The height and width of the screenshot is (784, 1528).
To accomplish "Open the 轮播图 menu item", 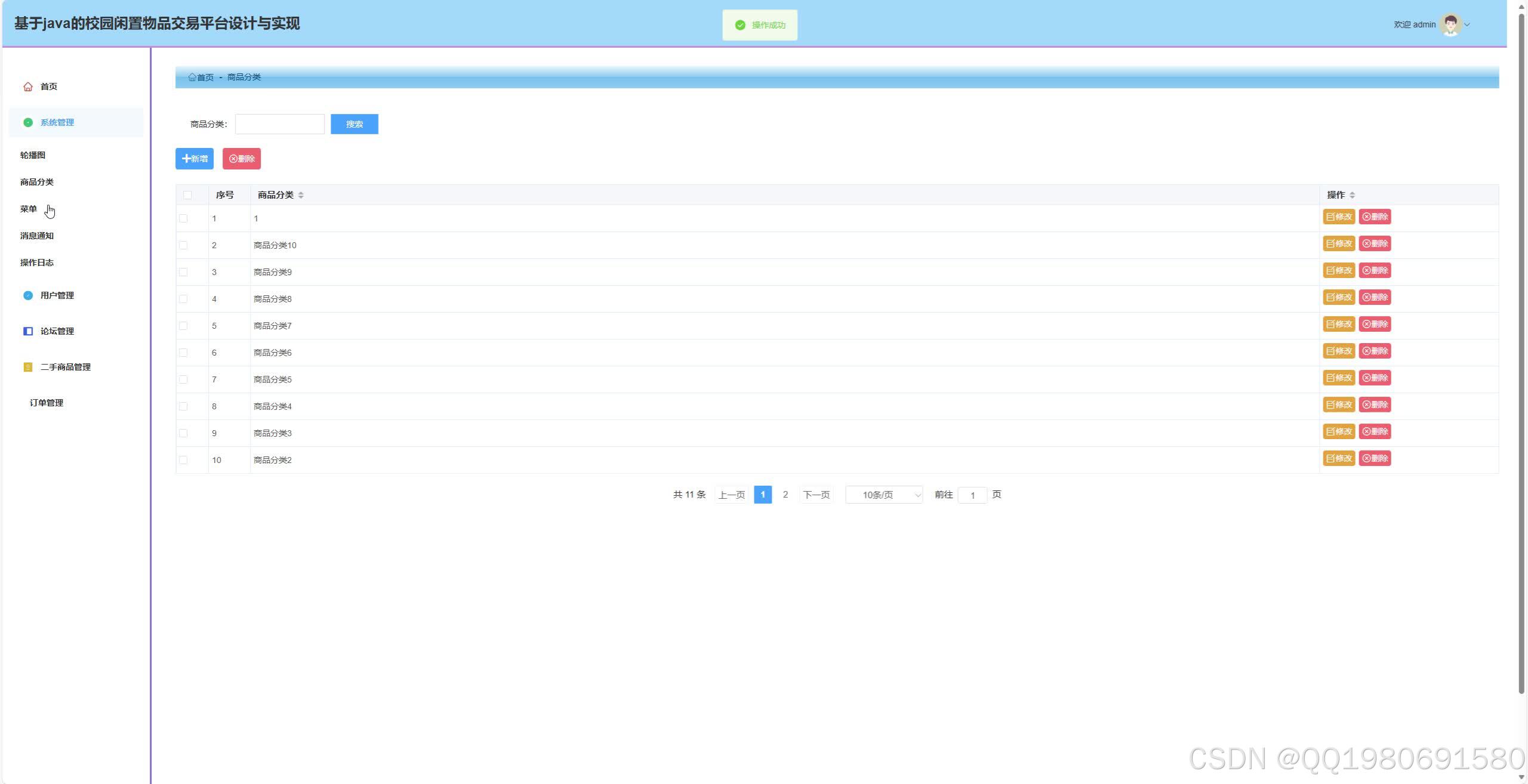I will [x=33, y=155].
